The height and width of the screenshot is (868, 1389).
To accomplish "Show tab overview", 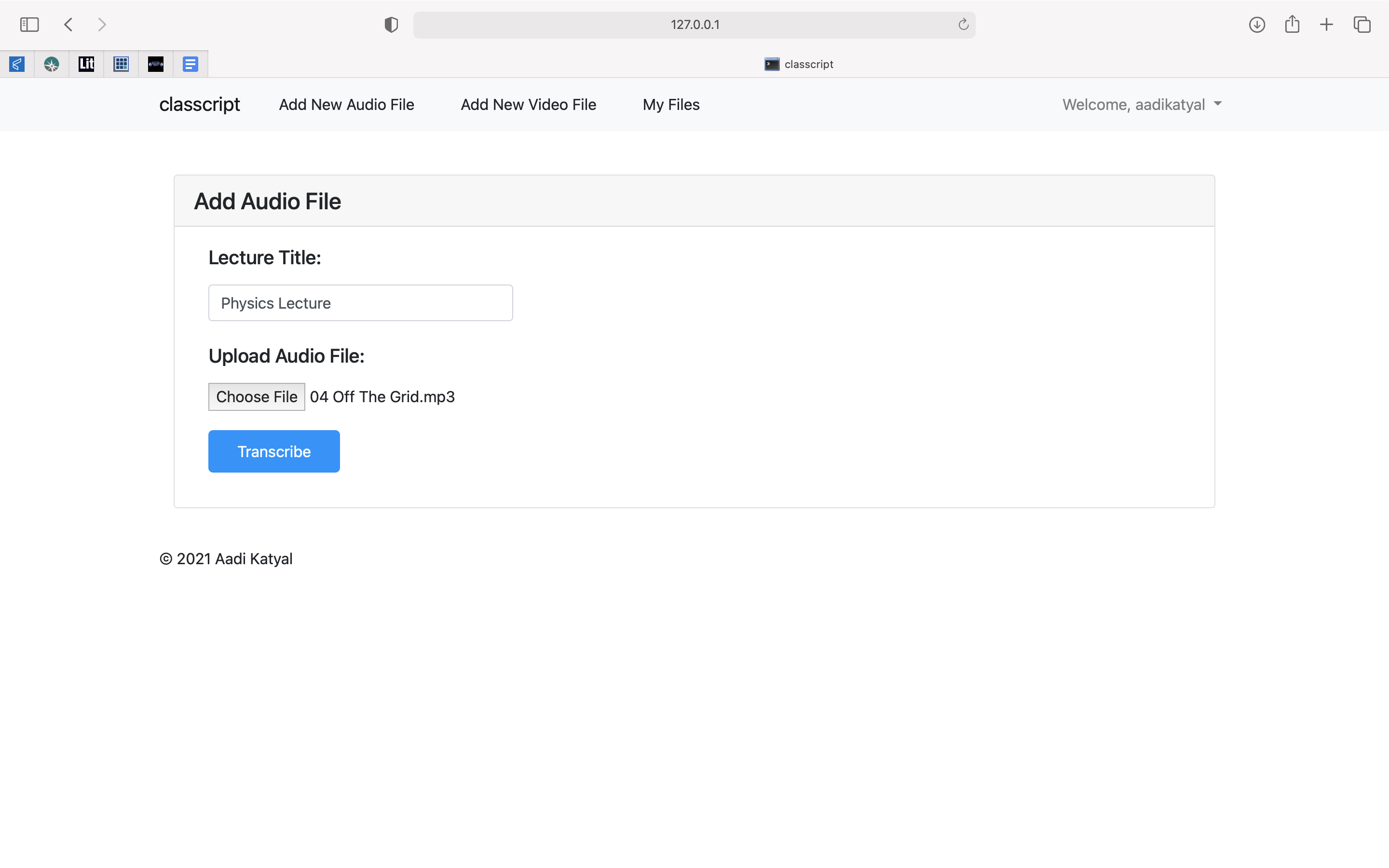I will 1362,25.
